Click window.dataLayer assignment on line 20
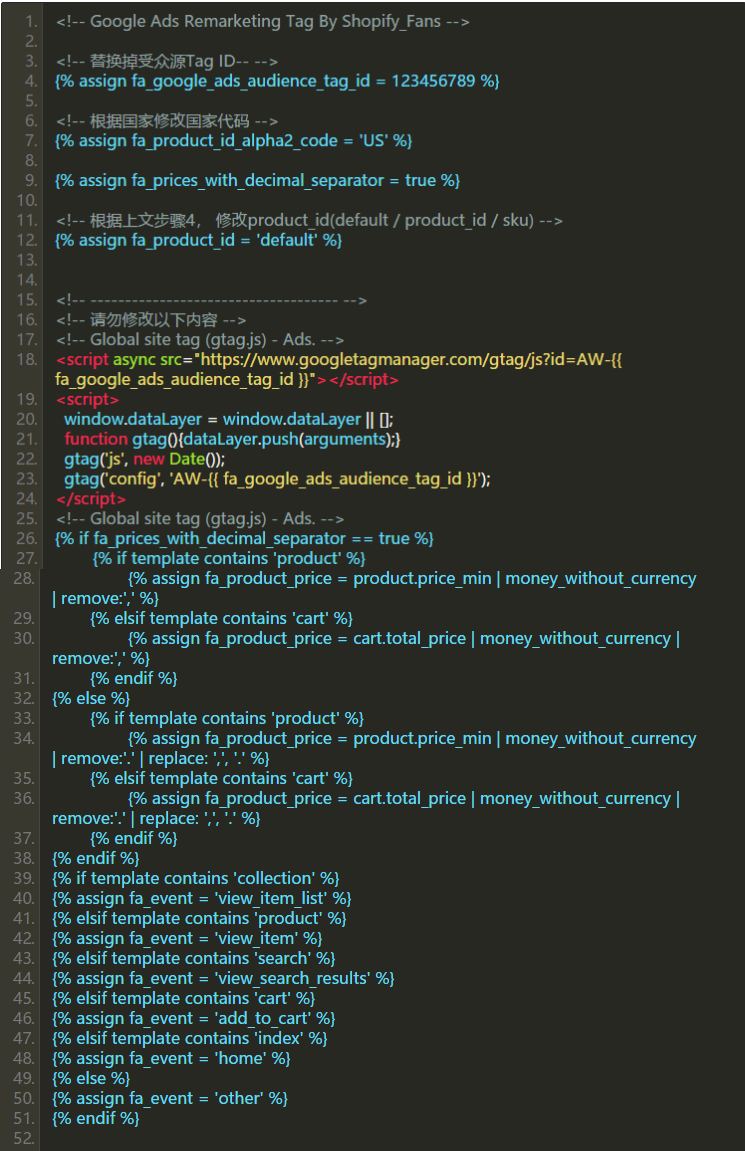The image size is (745, 1151). click(x=228, y=419)
